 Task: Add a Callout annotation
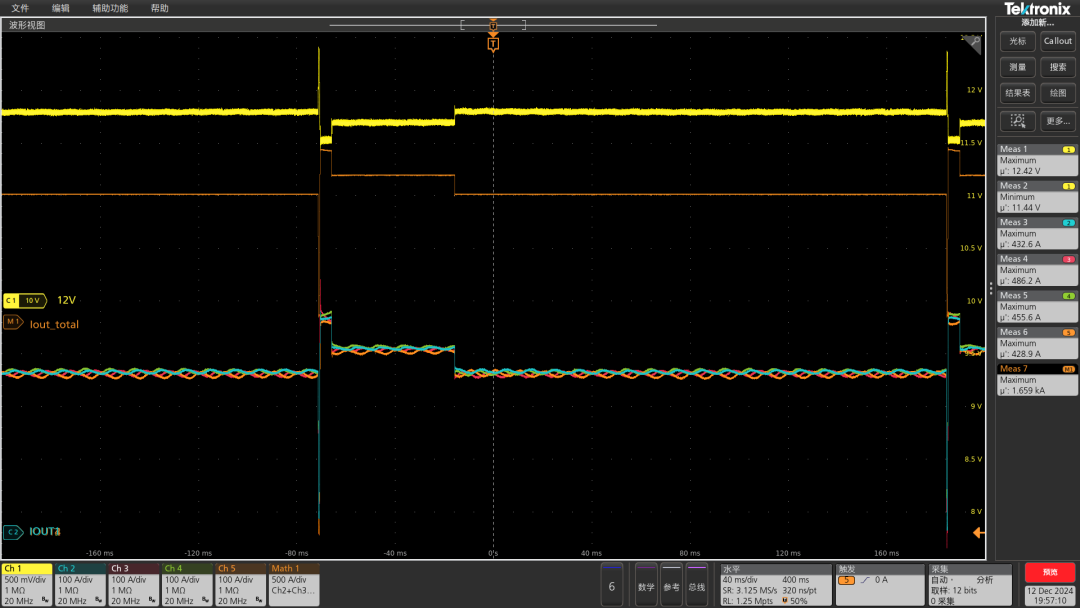pyautogui.click(x=1057, y=41)
